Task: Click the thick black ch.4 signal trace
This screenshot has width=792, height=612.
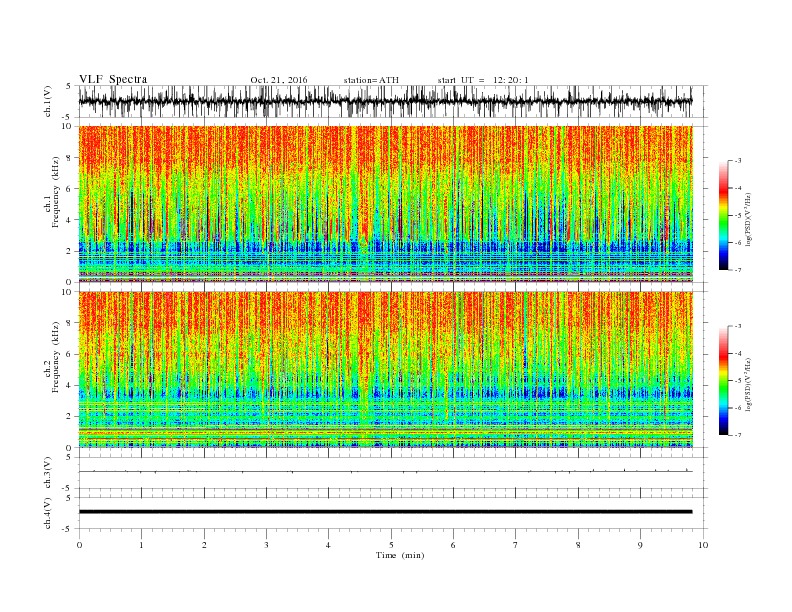Action: (x=385, y=512)
